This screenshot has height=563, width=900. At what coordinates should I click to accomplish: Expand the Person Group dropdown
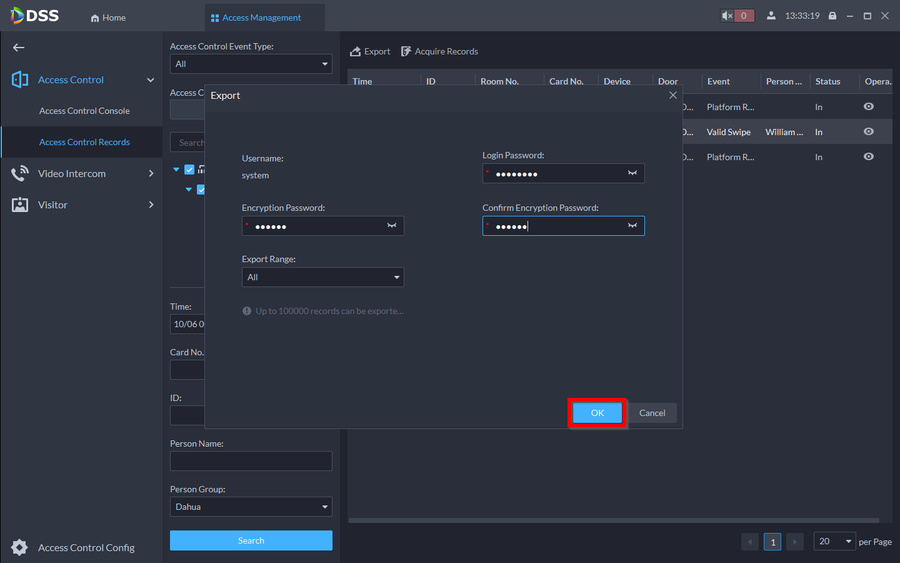[x=251, y=507]
